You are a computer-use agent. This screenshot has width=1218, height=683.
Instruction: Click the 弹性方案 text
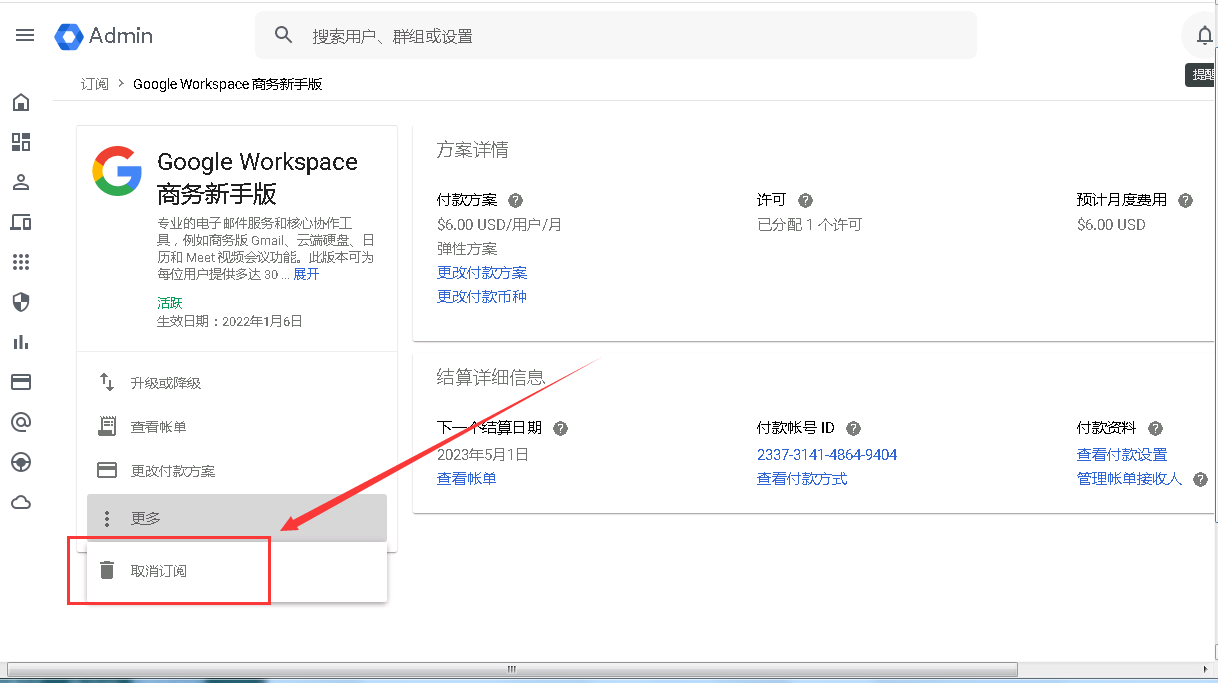tap(467, 249)
